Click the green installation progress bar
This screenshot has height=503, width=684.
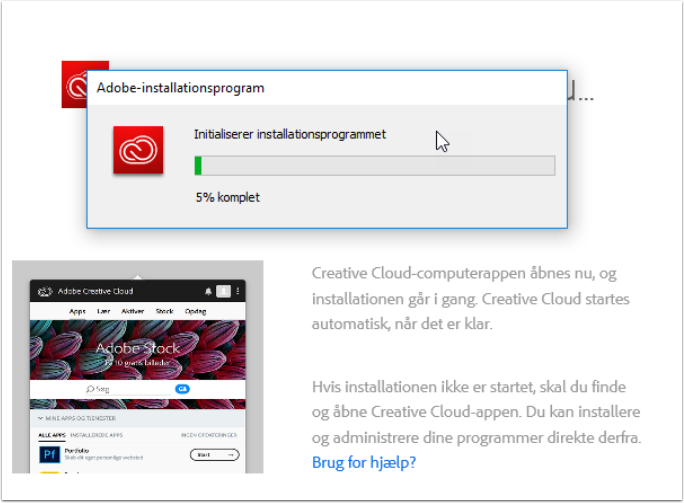[x=375, y=166]
